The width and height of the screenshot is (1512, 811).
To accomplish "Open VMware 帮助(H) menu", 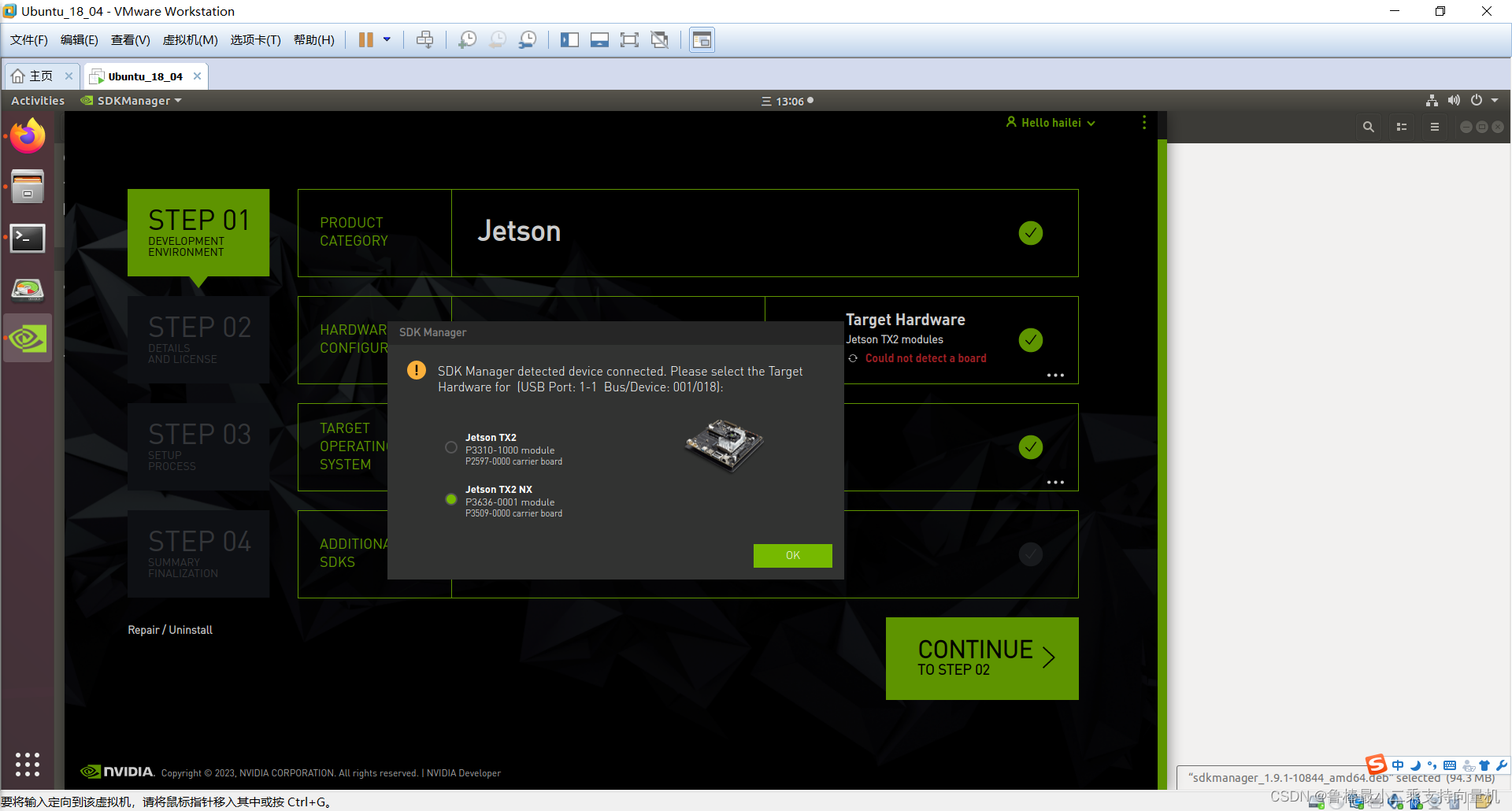I will click(x=313, y=40).
